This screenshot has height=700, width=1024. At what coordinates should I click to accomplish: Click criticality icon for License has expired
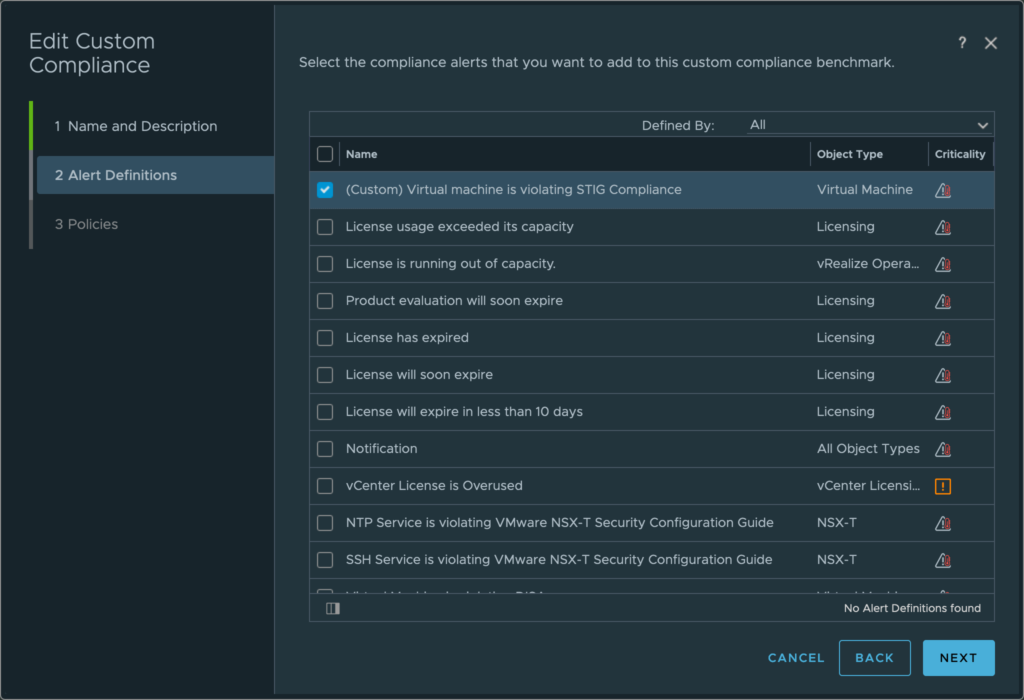click(943, 338)
